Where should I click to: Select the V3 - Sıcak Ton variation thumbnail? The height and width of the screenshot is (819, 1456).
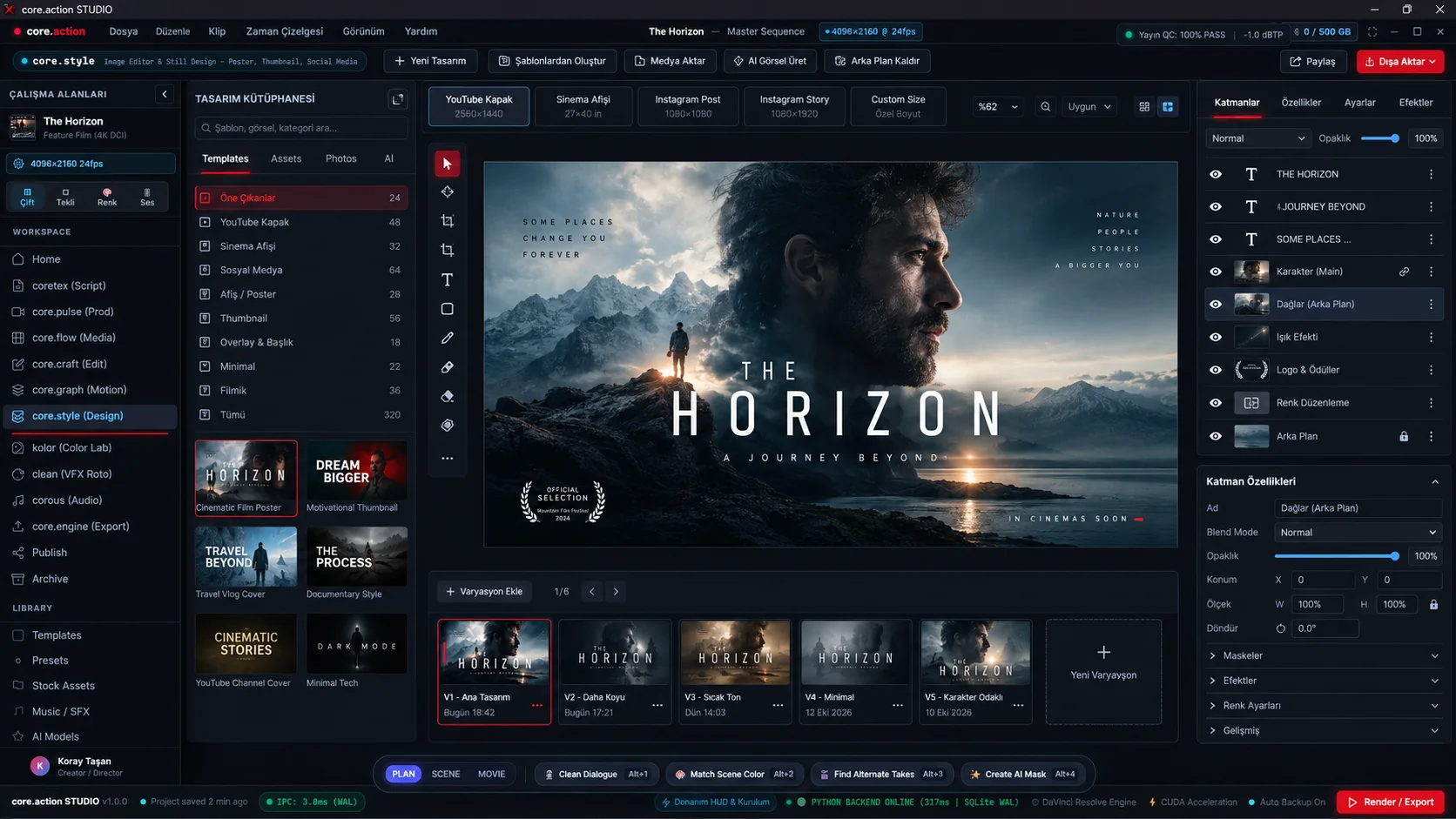coord(735,671)
